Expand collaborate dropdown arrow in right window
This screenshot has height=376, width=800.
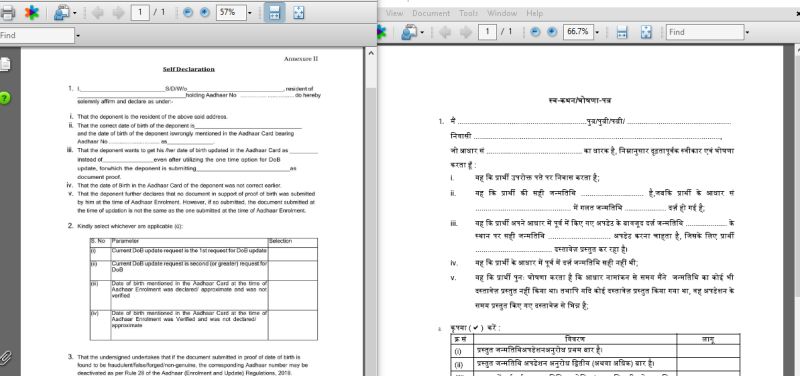[x=422, y=33]
